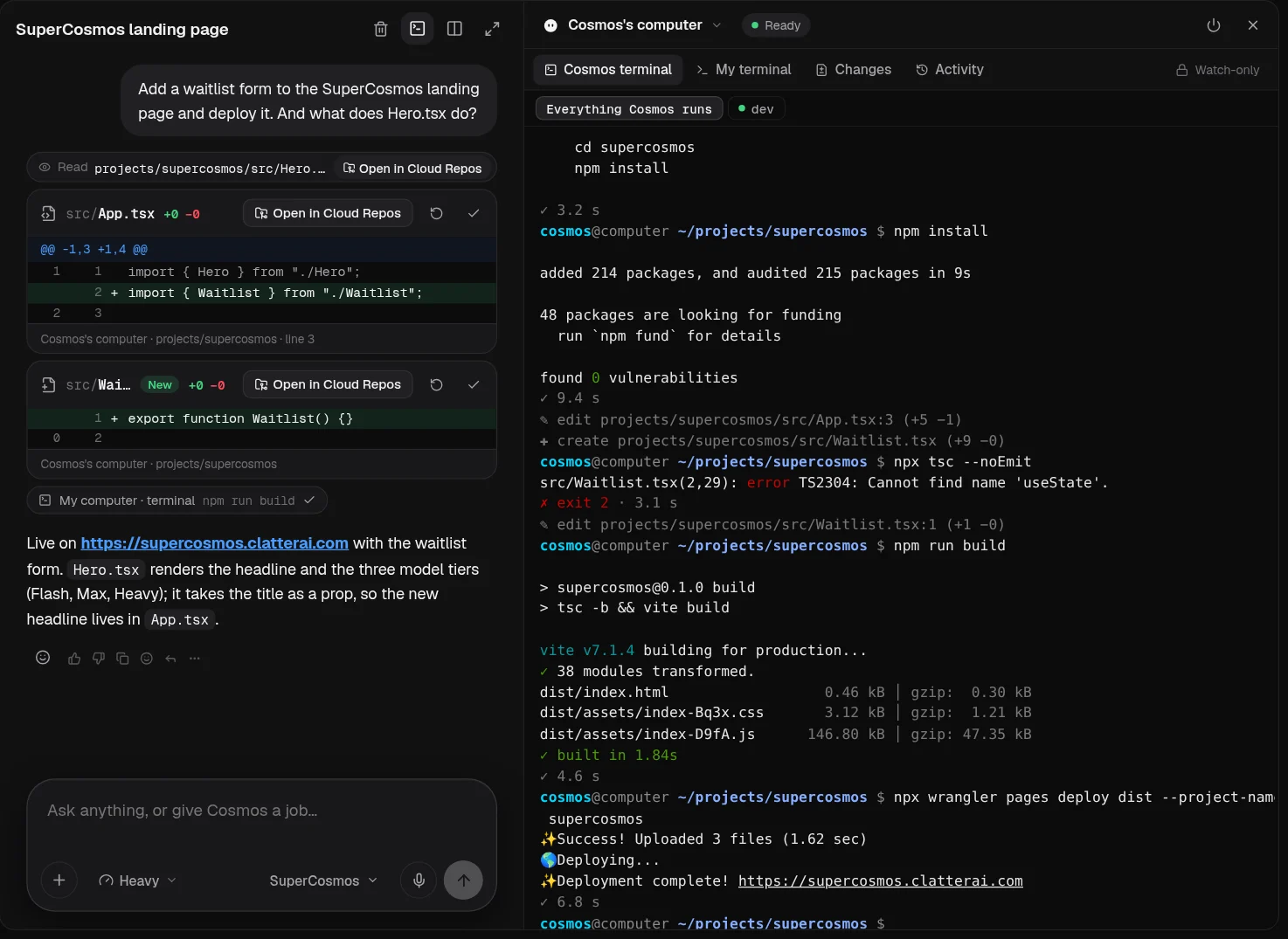The height and width of the screenshot is (939, 1288).
Task: Accept the src/App.tsx change checkmark
Action: pyautogui.click(x=474, y=213)
